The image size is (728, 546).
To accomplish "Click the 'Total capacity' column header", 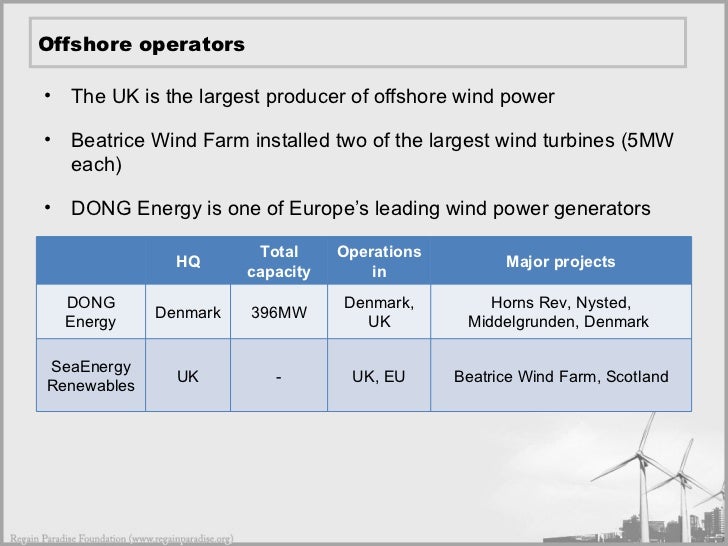I will (279, 261).
